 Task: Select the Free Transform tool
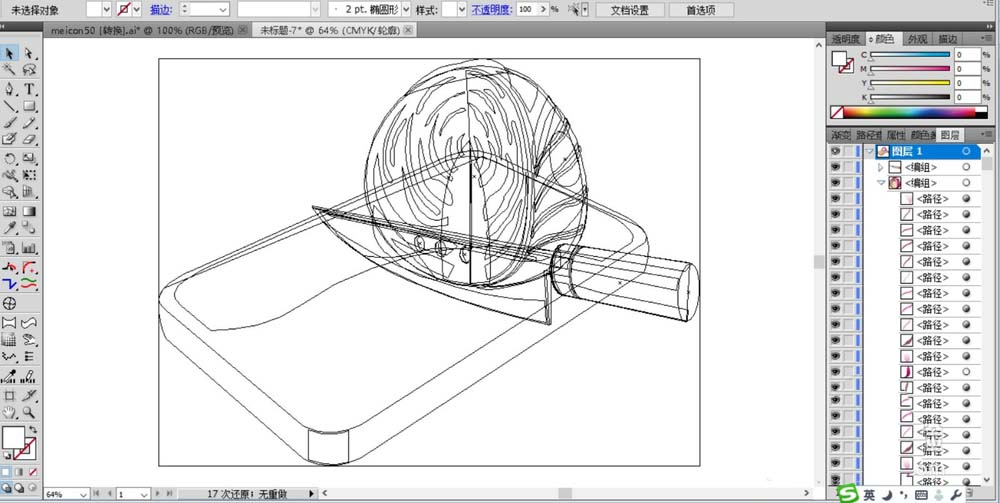coord(29,175)
